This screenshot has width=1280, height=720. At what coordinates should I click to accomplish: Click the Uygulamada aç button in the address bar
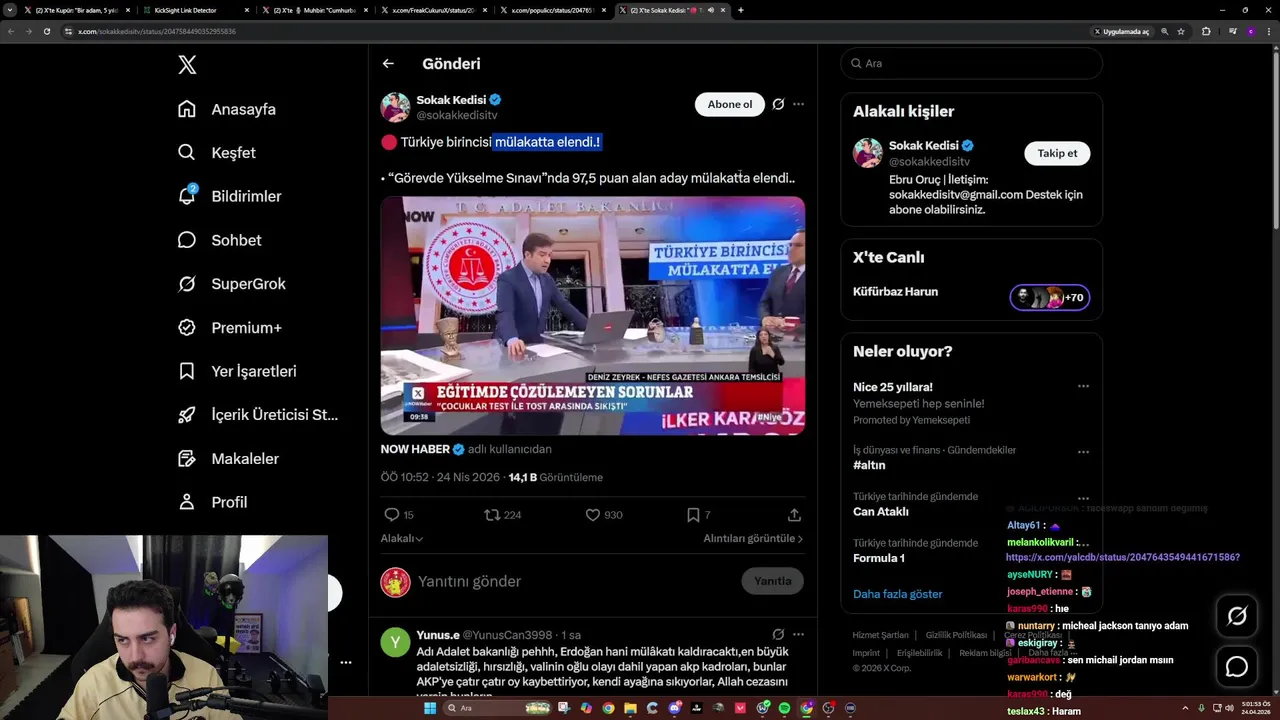[x=1121, y=31]
